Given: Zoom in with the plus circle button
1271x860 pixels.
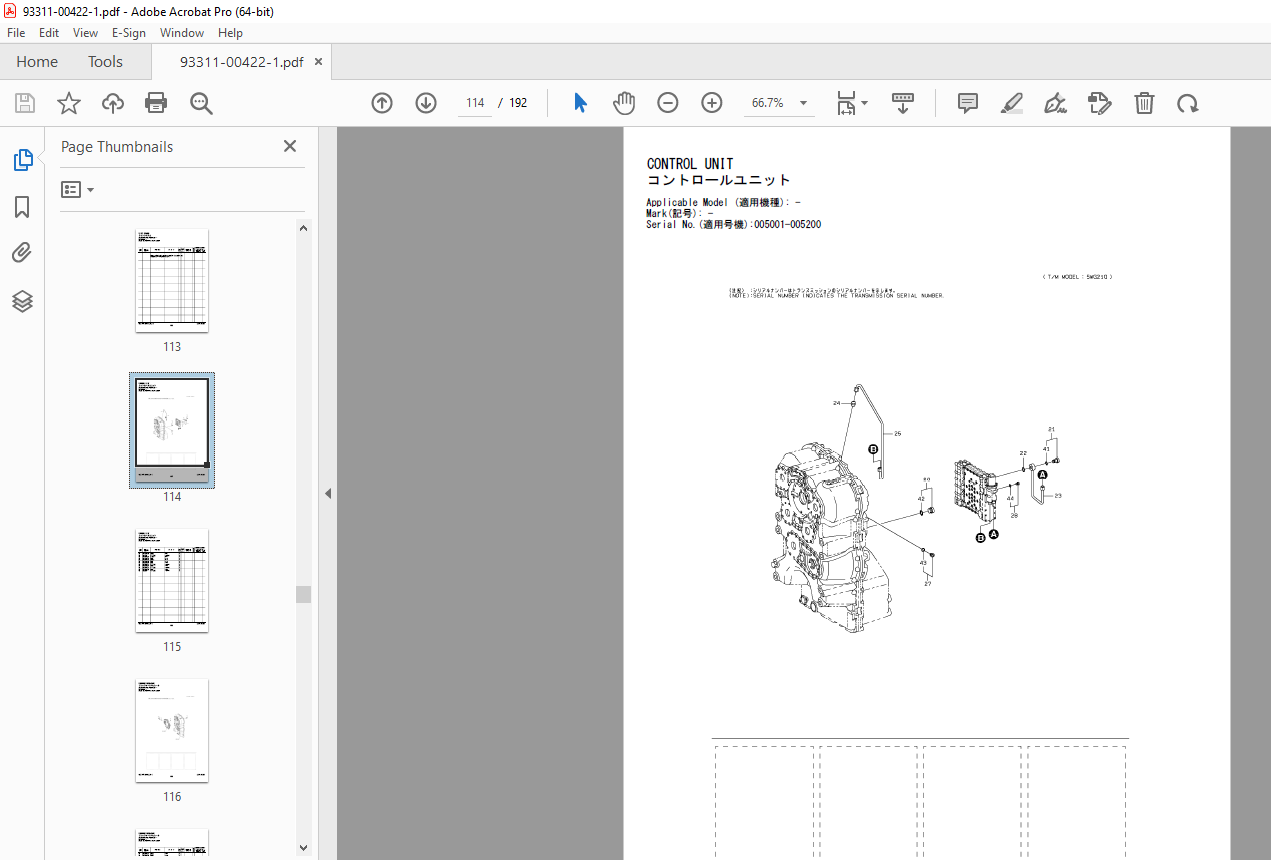Looking at the screenshot, I should pos(712,103).
